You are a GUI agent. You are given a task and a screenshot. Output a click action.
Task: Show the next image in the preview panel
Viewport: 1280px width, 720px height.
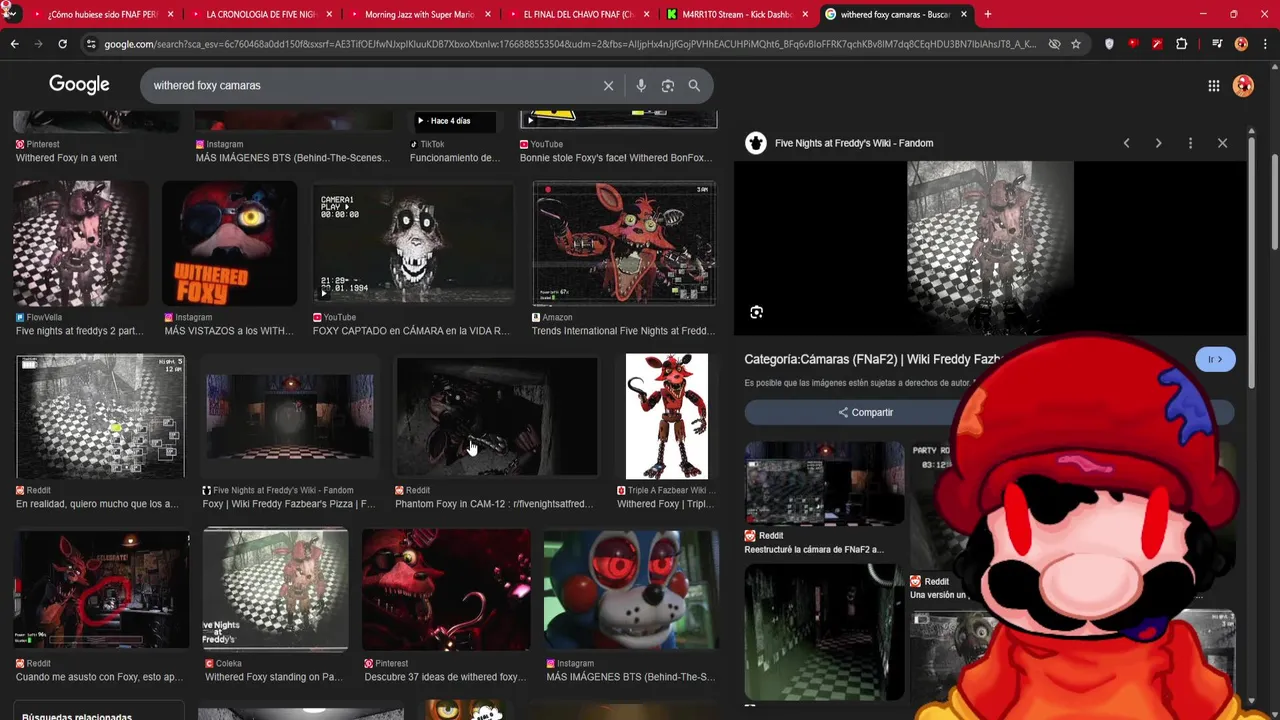[x=1158, y=143]
